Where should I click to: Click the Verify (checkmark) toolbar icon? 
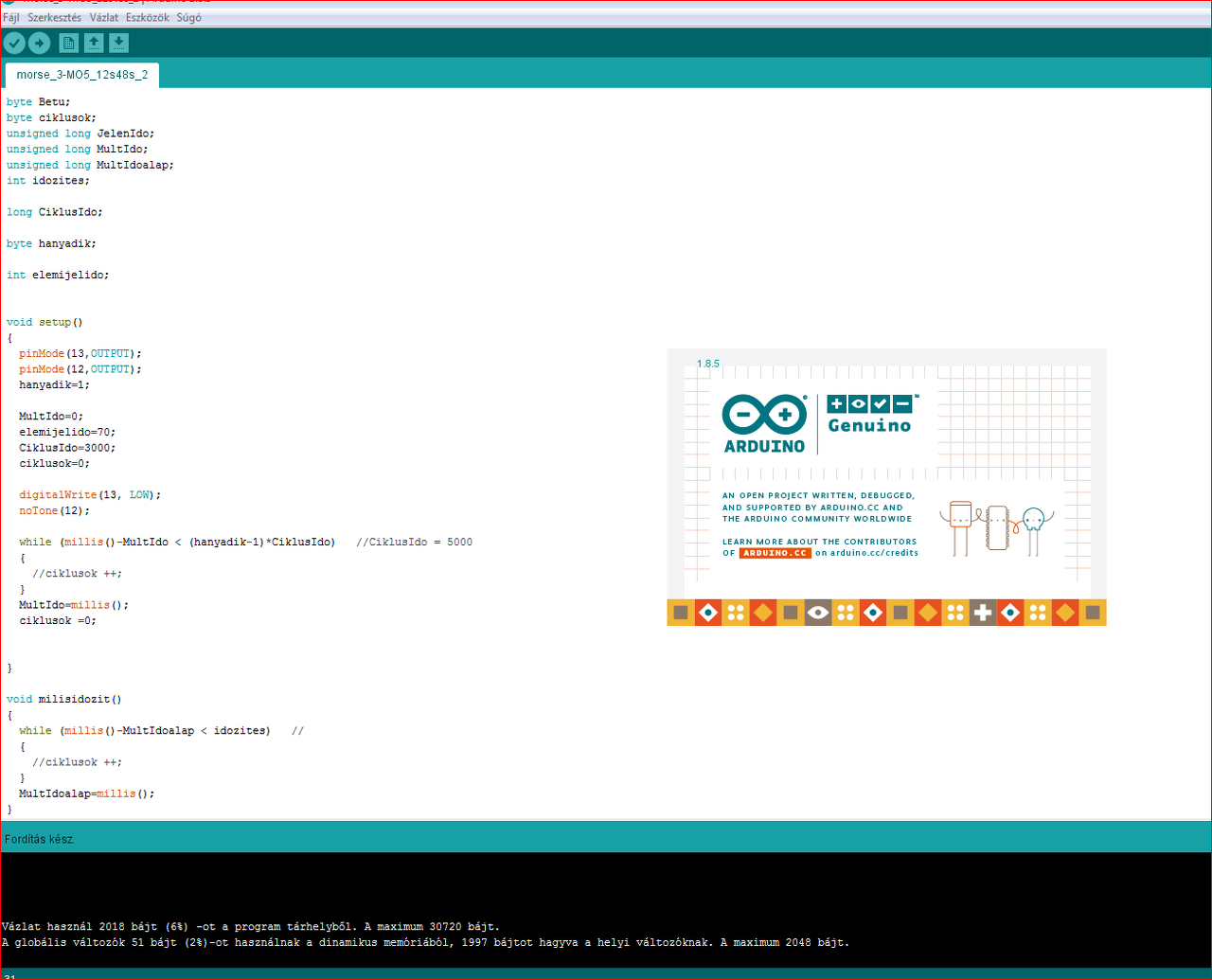pos(14,43)
